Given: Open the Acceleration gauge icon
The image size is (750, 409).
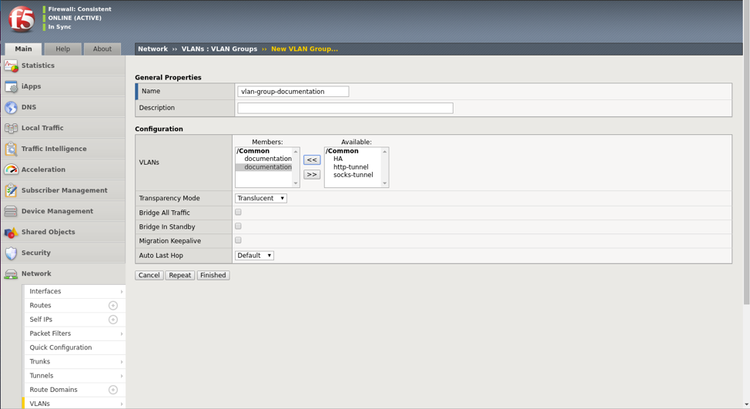Looking at the screenshot, I should point(11,169).
